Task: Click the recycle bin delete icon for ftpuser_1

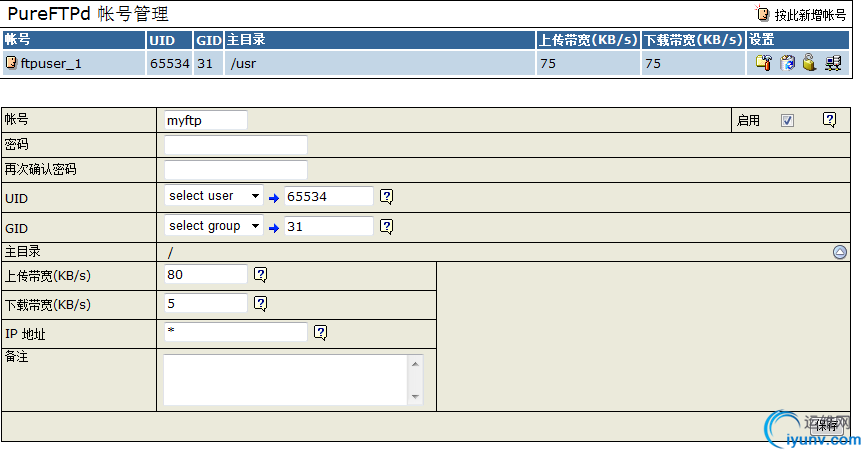Action: [x=787, y=63]
